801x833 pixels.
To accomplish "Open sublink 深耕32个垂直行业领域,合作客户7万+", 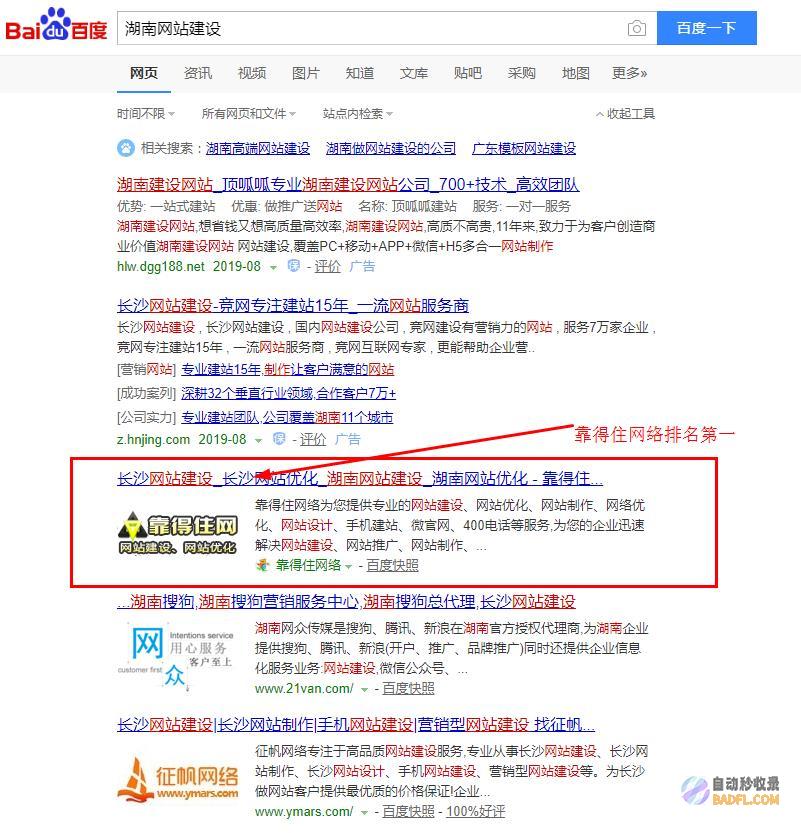I will pyautogui.click(x=288, y=393).
